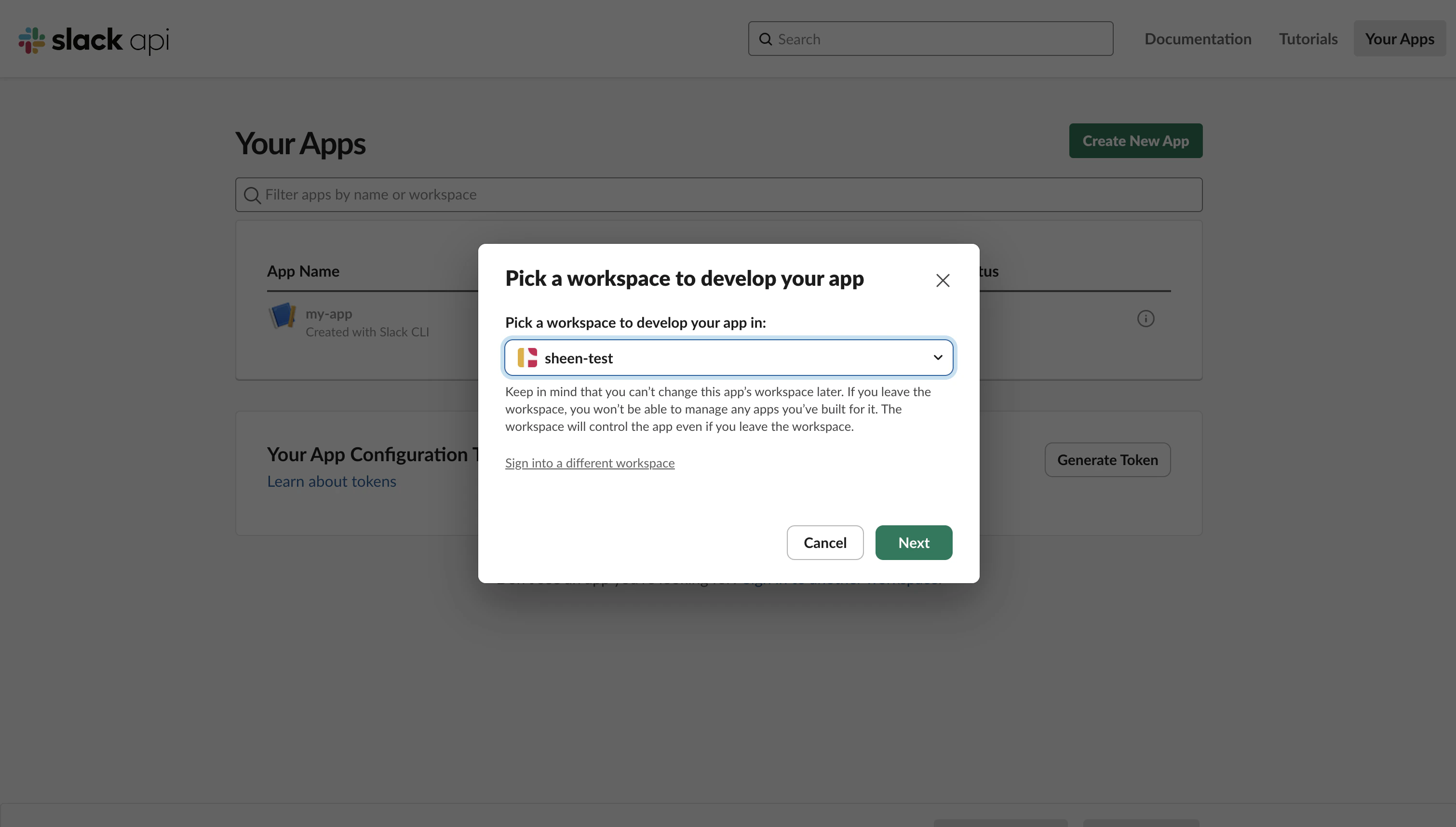This screenshot has width=1456, height=827.
Task: Open the my-app app entry
Action: coord(329,314)
